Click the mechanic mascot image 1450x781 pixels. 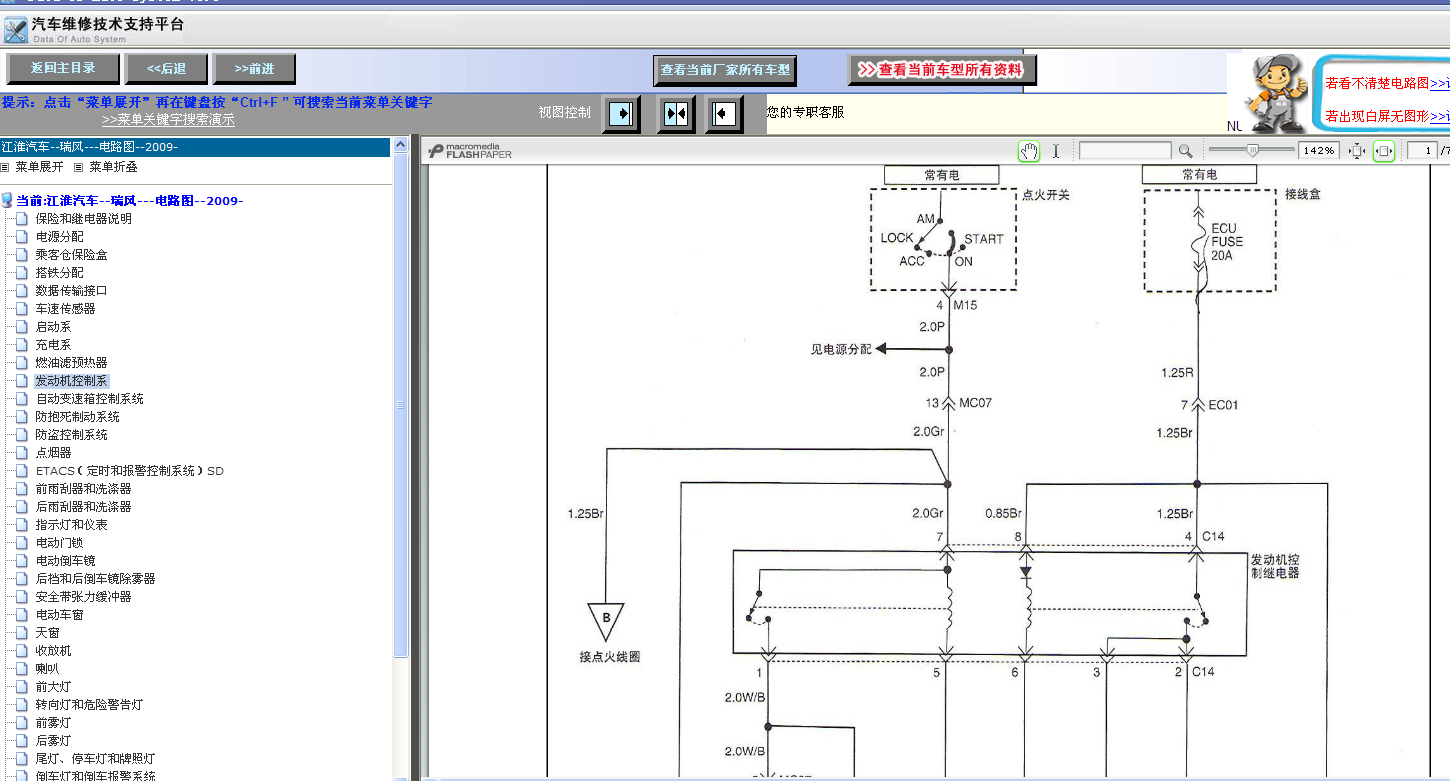(x=1275, y=93)
